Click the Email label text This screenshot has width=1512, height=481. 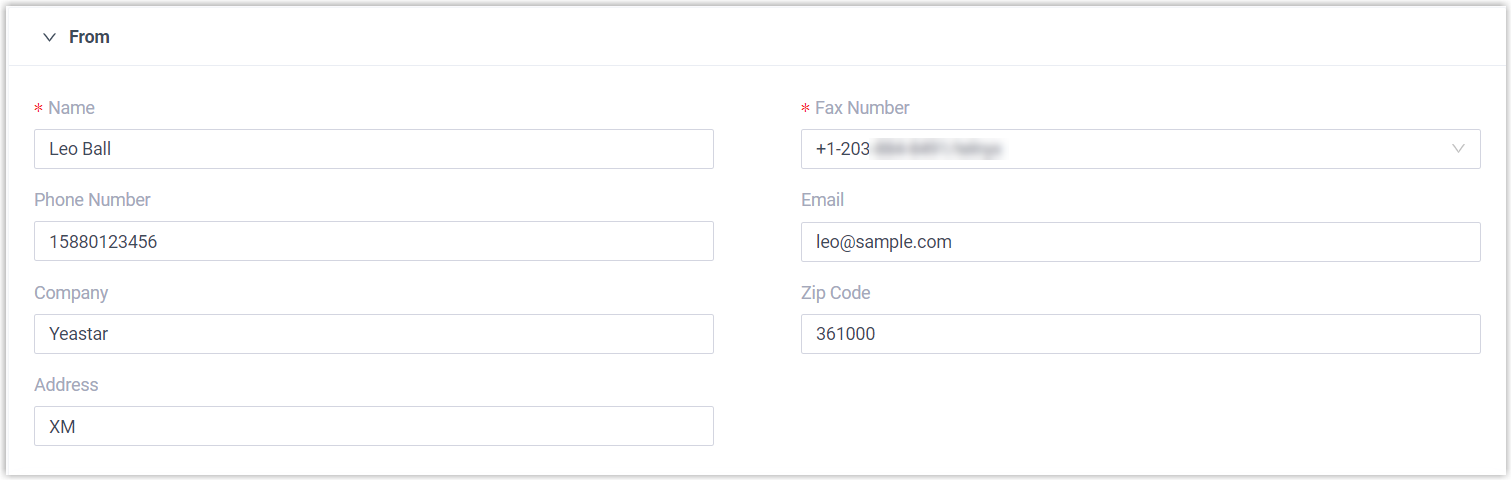pyautogui.click(x=822, y=200)
